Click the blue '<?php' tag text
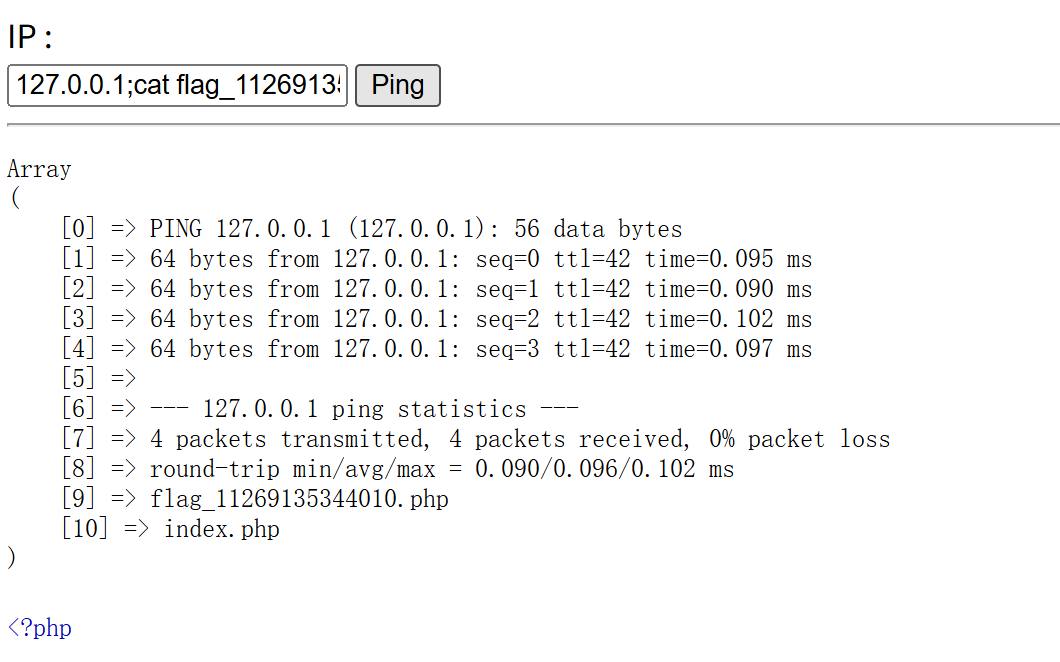Image resolution: width=1060 pixels, height=662 pixels. coord(40,628)
